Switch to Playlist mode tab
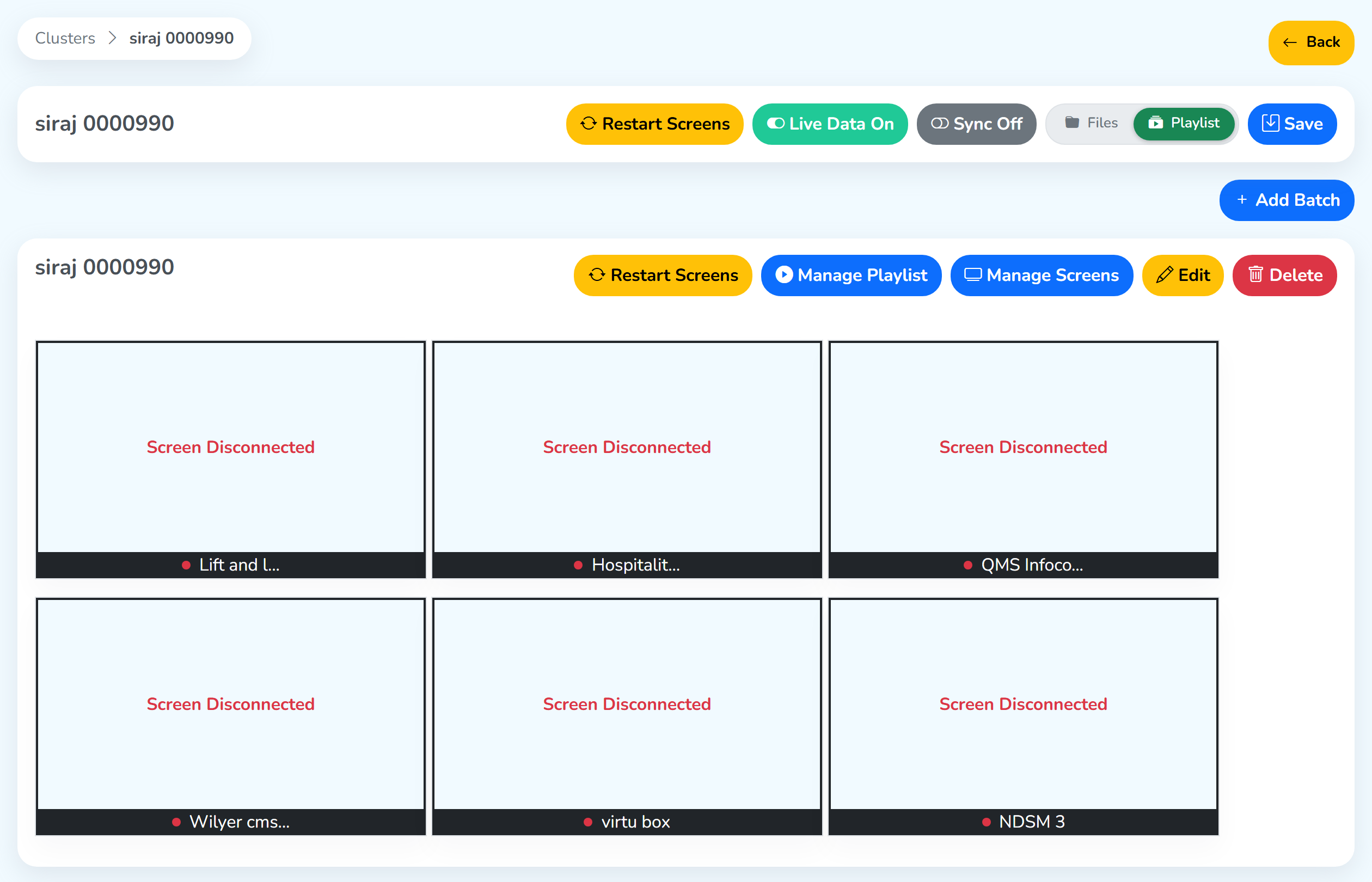1372x882 pixels. pos(1184,123)
